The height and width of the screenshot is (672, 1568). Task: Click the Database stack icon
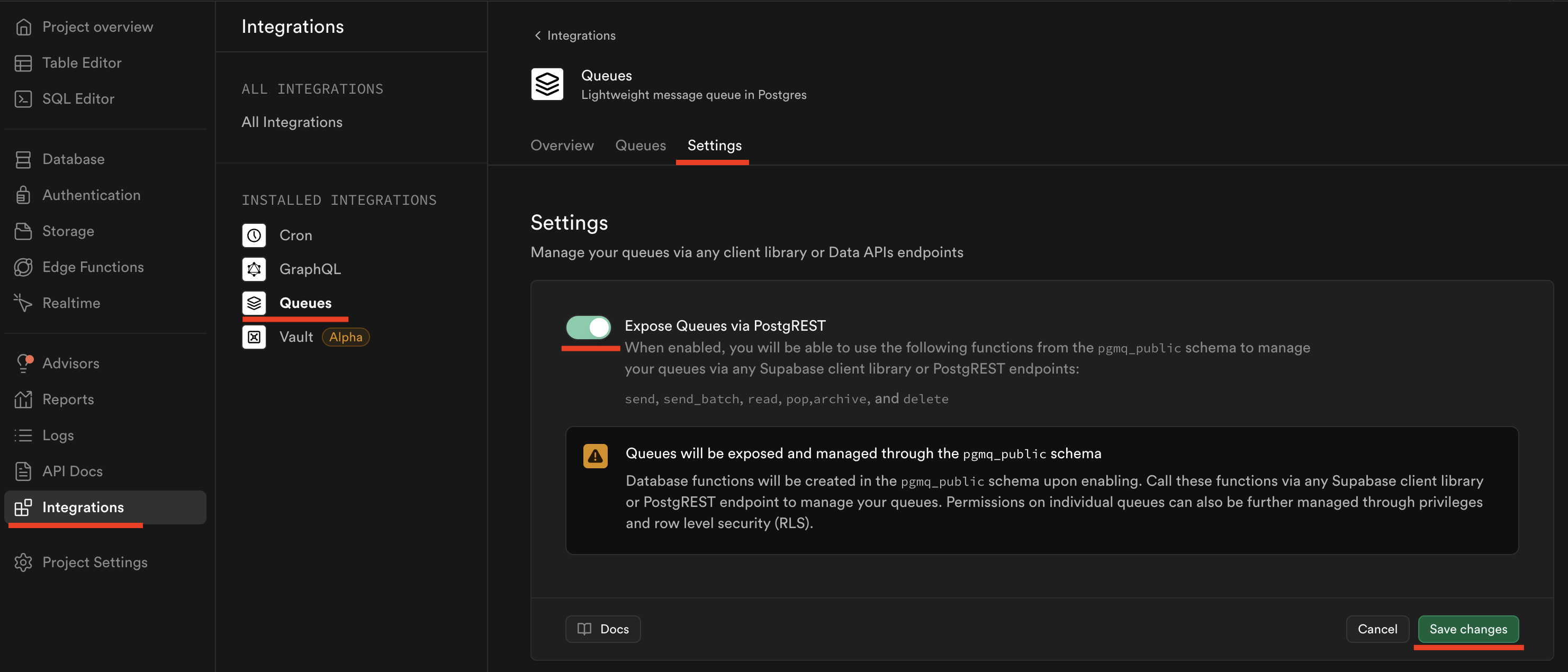coord(23,159)
